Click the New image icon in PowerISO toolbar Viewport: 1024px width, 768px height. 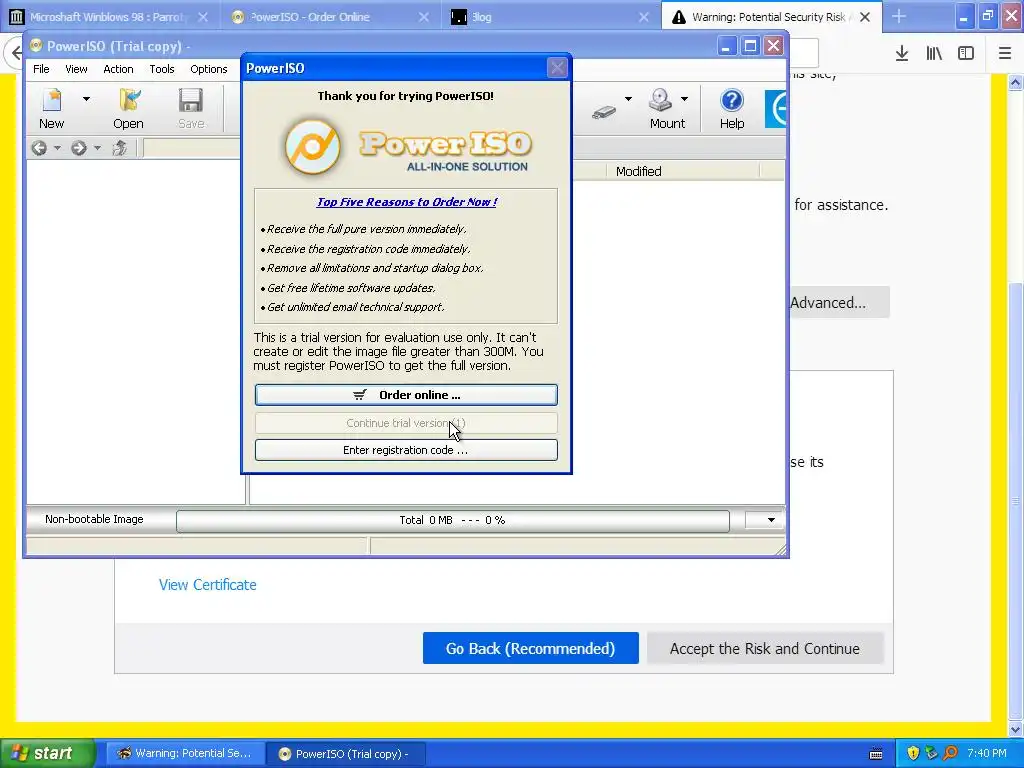[x=52, y=101]
